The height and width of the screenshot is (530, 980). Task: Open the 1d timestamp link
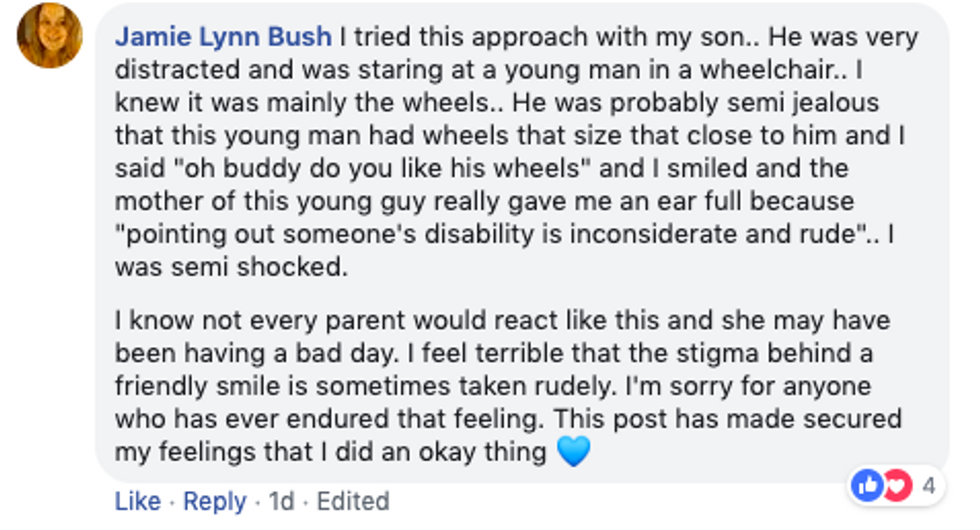(x=281, y=501)
